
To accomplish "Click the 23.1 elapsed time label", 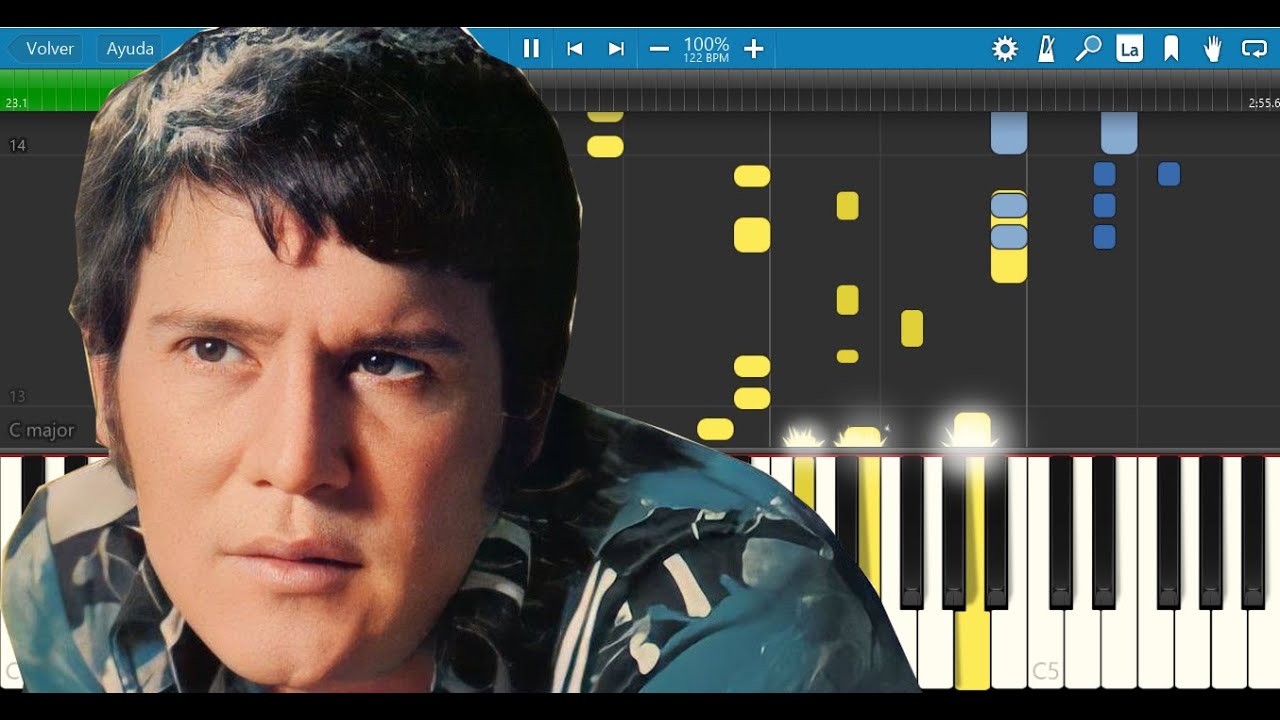I will coord(15,103).
